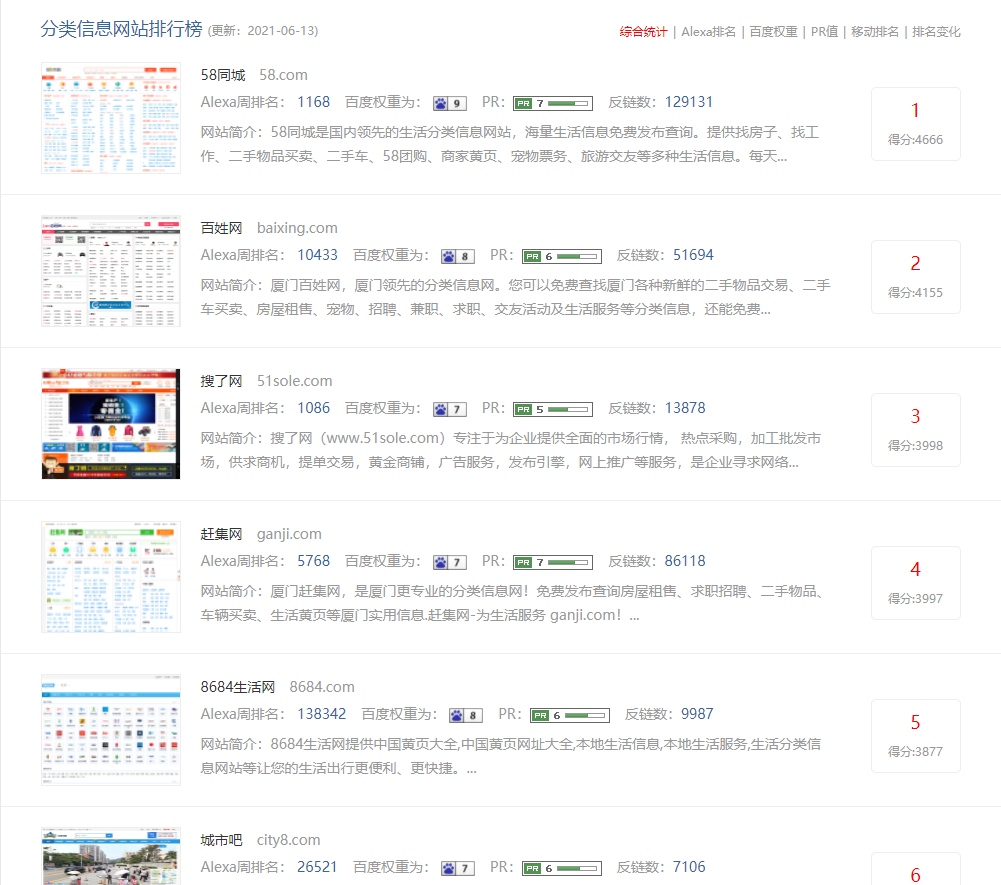Click Alexa rank 26521 for 城市吧
Viewport: 1001px width, 885px height.
coord(317,867)
